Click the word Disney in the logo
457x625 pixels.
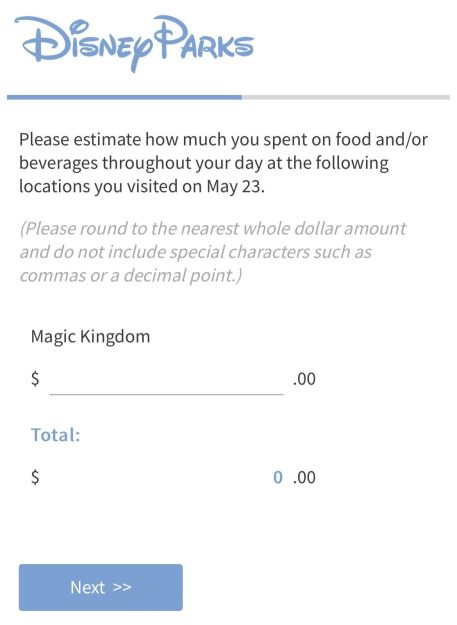click(x=84, y=45)
